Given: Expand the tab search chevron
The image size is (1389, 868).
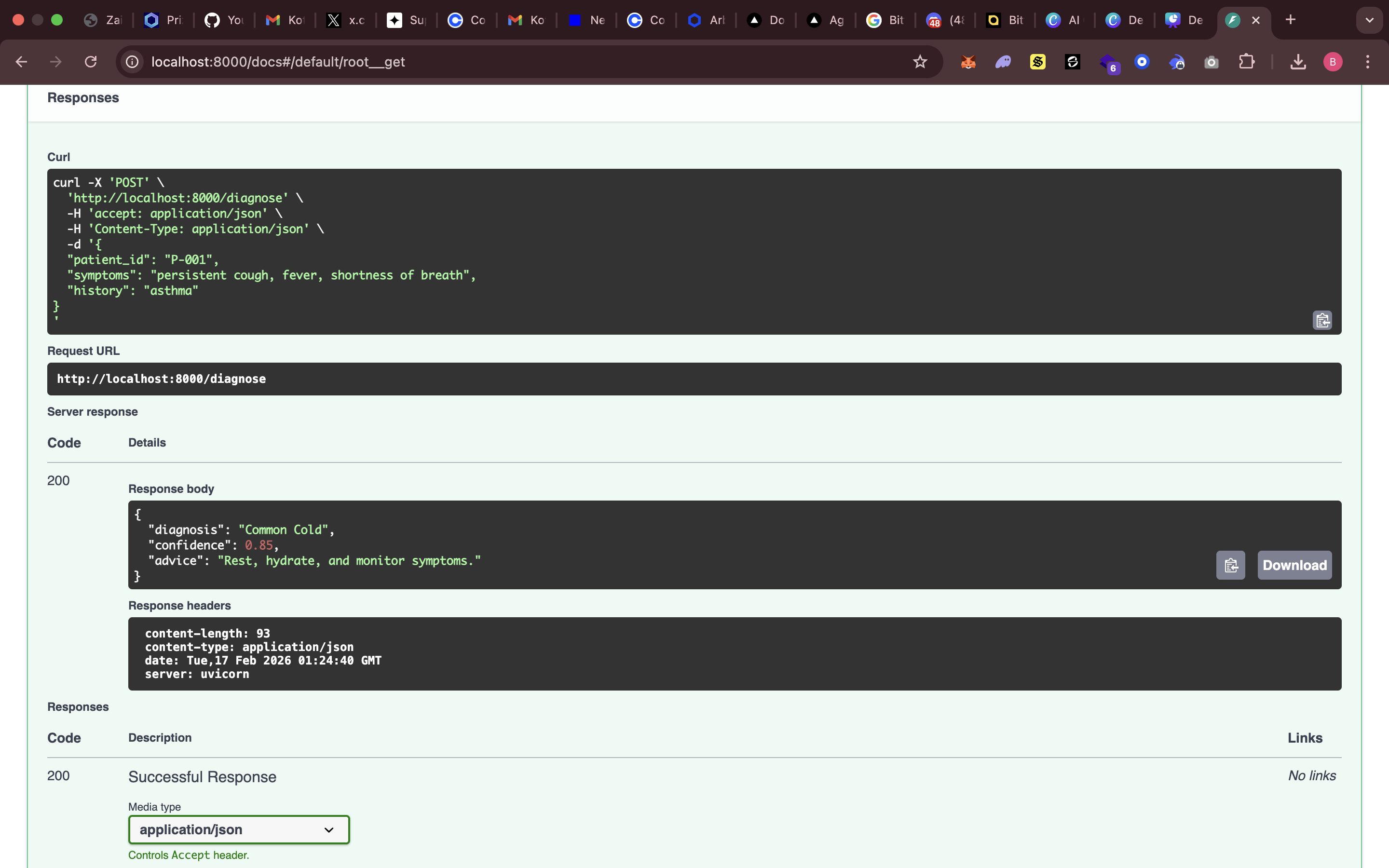Looking at the screenshot, I should (x=1369, y=20).
